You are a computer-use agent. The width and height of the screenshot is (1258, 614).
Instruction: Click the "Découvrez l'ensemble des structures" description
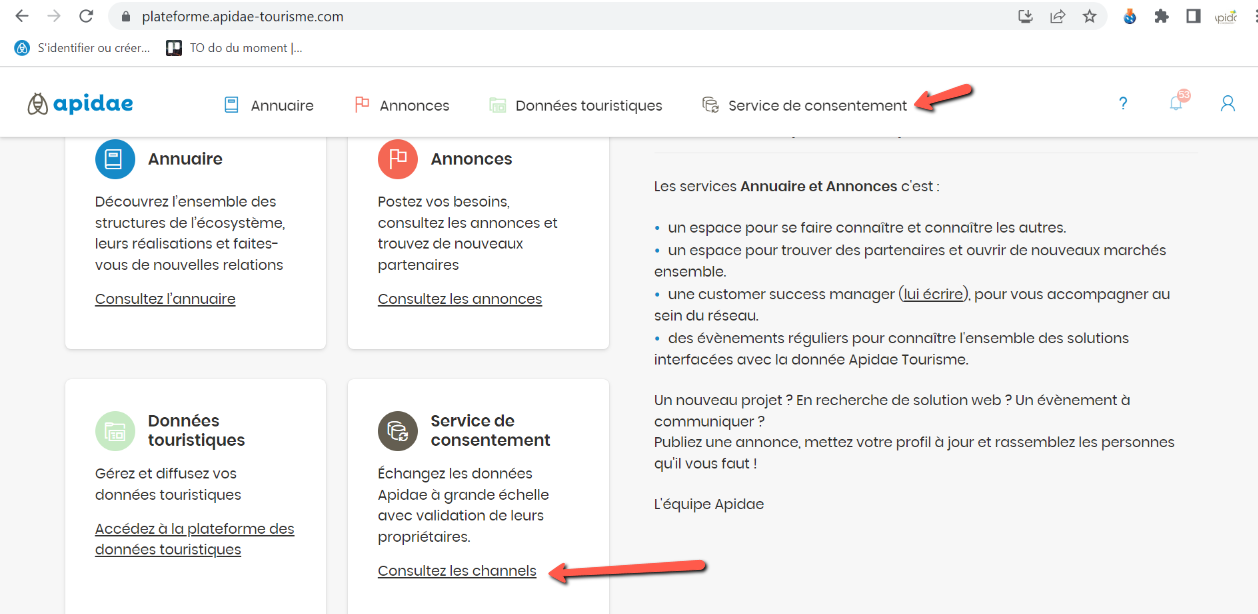[190, 233]
